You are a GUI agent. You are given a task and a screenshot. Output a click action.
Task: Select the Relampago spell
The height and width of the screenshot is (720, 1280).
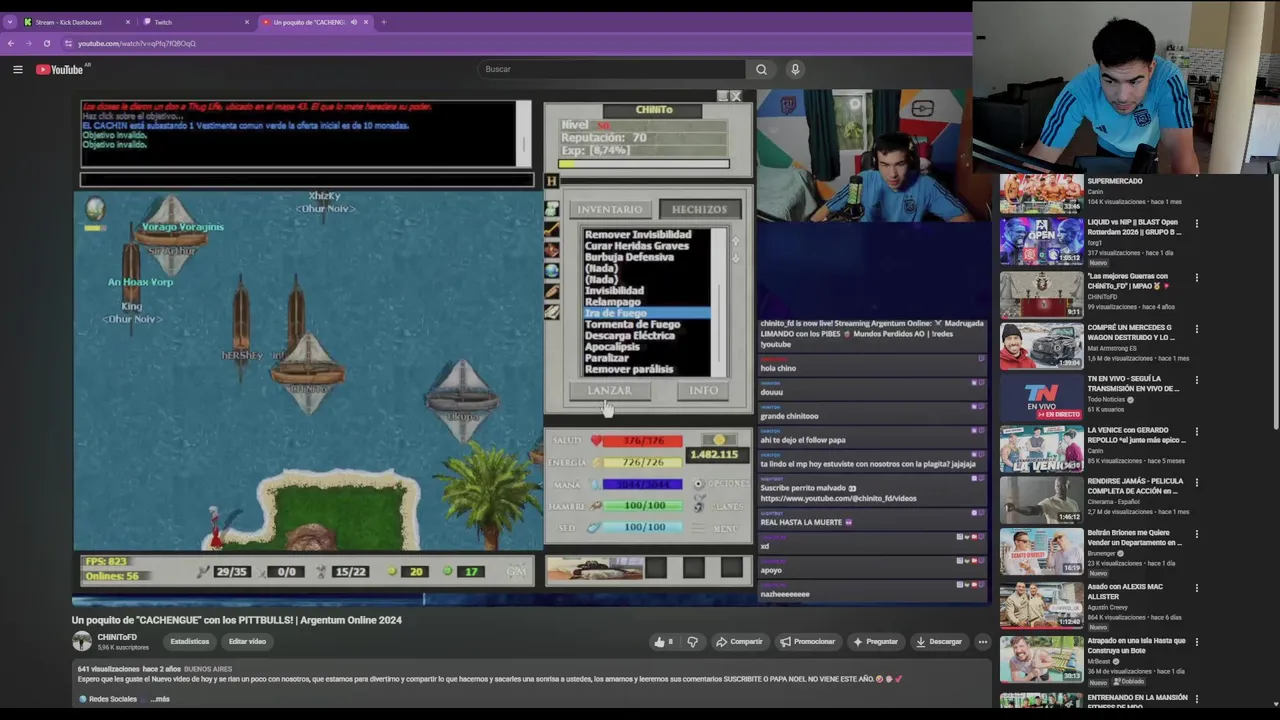click(x=612, y=302)
